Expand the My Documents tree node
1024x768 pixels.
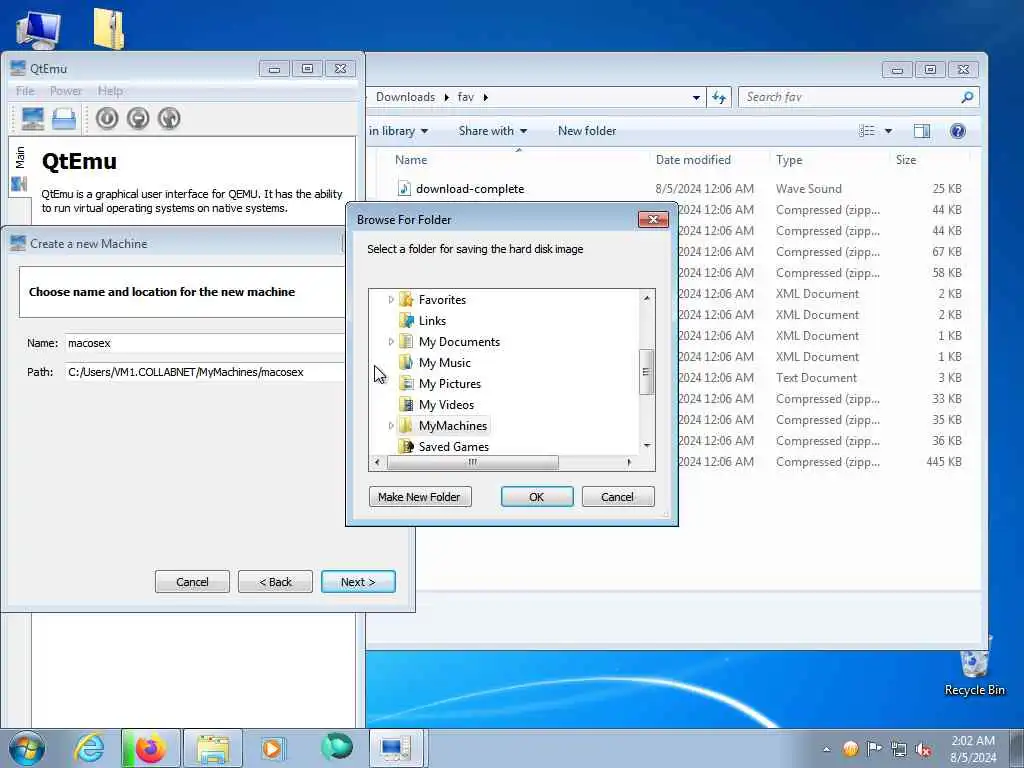tap(391, 342)
